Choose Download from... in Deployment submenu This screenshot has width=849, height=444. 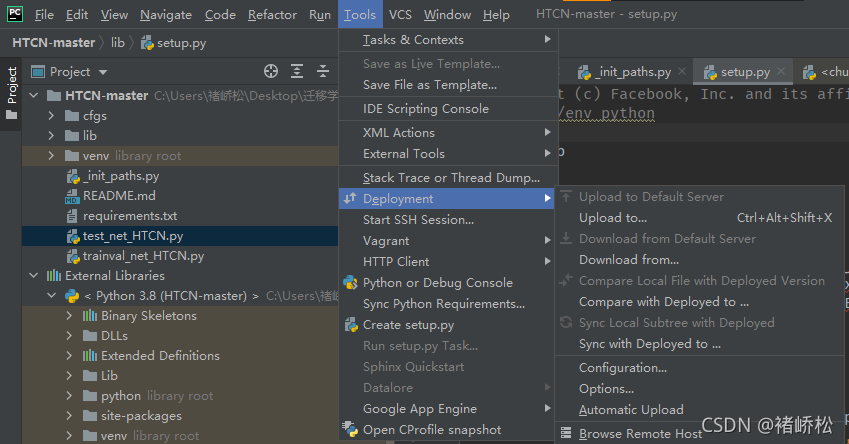tap(700, 260)
